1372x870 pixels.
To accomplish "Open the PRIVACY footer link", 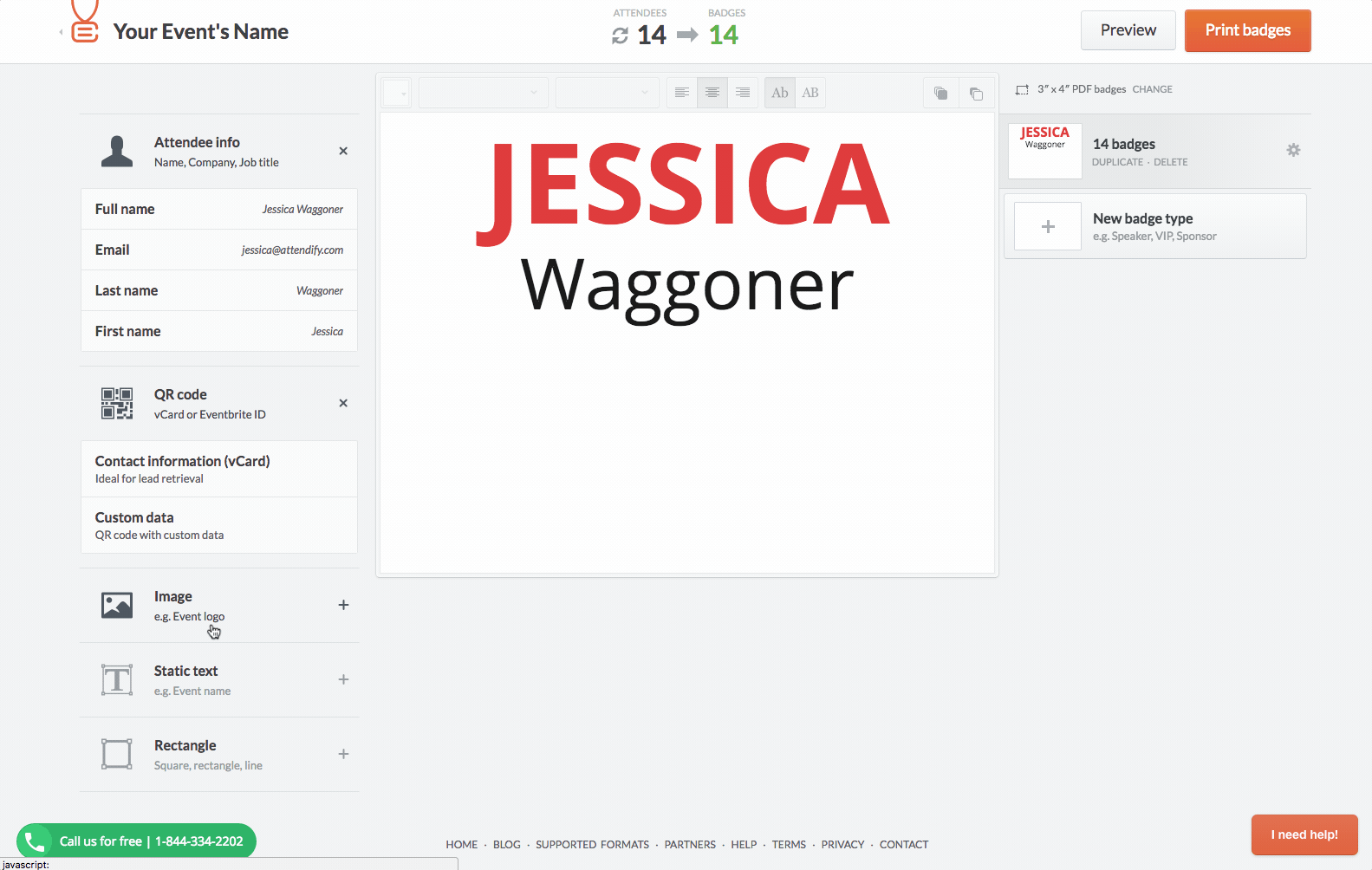I will click(843, 845).
